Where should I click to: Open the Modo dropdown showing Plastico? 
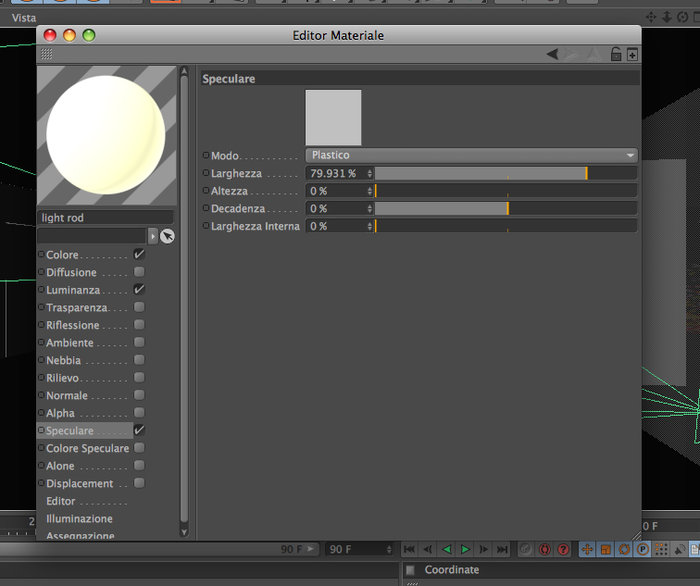click(x=471, y=155)
